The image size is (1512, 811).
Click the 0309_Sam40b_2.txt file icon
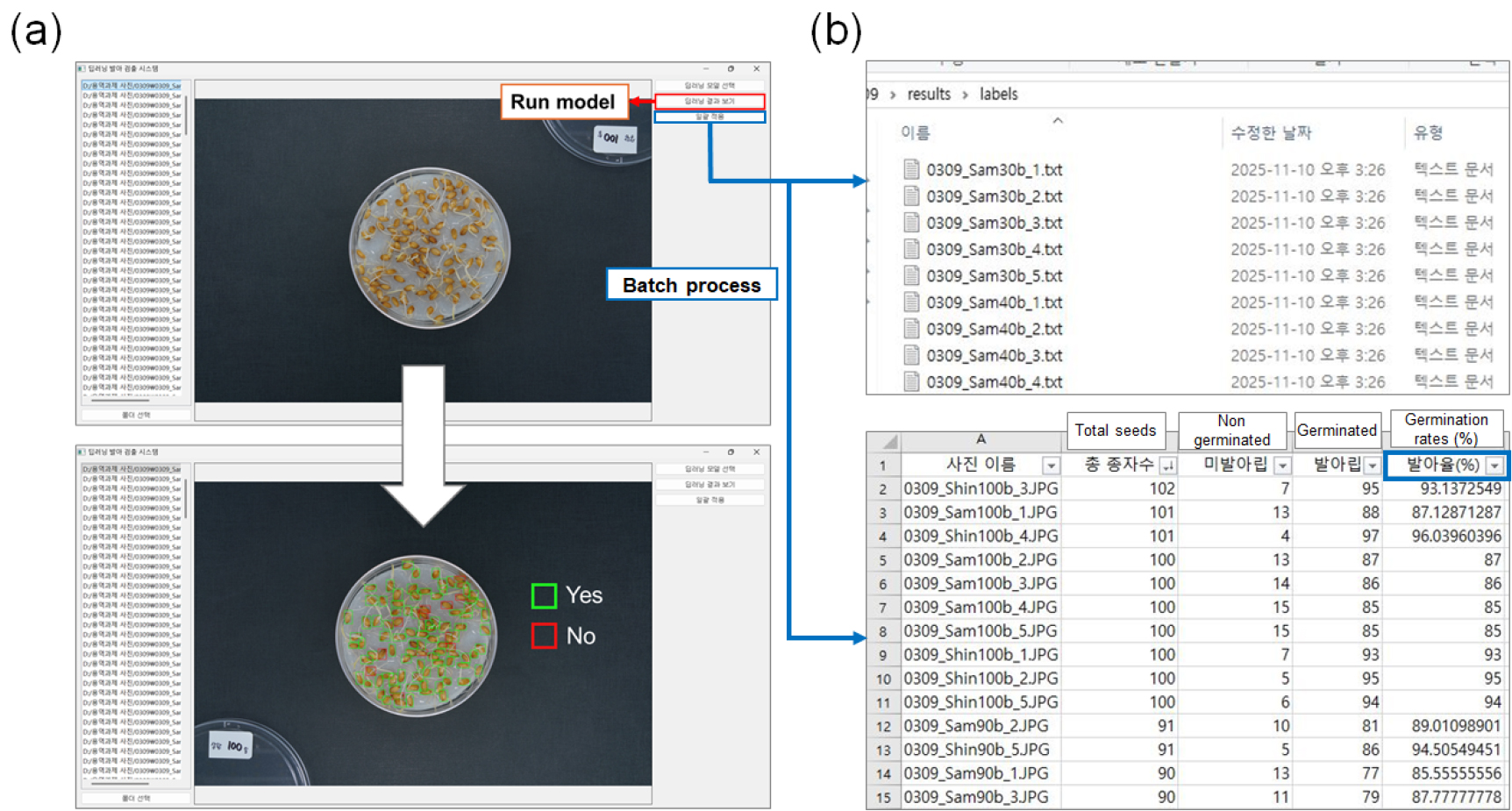911,329
